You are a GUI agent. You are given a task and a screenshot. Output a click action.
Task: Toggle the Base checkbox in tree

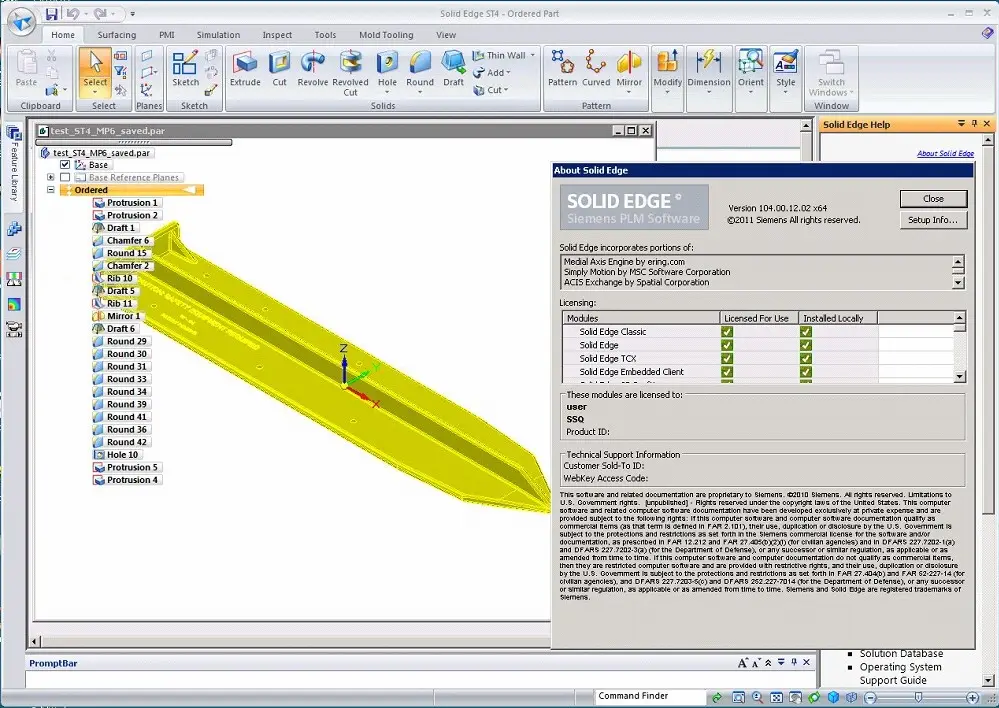[65, 164]
